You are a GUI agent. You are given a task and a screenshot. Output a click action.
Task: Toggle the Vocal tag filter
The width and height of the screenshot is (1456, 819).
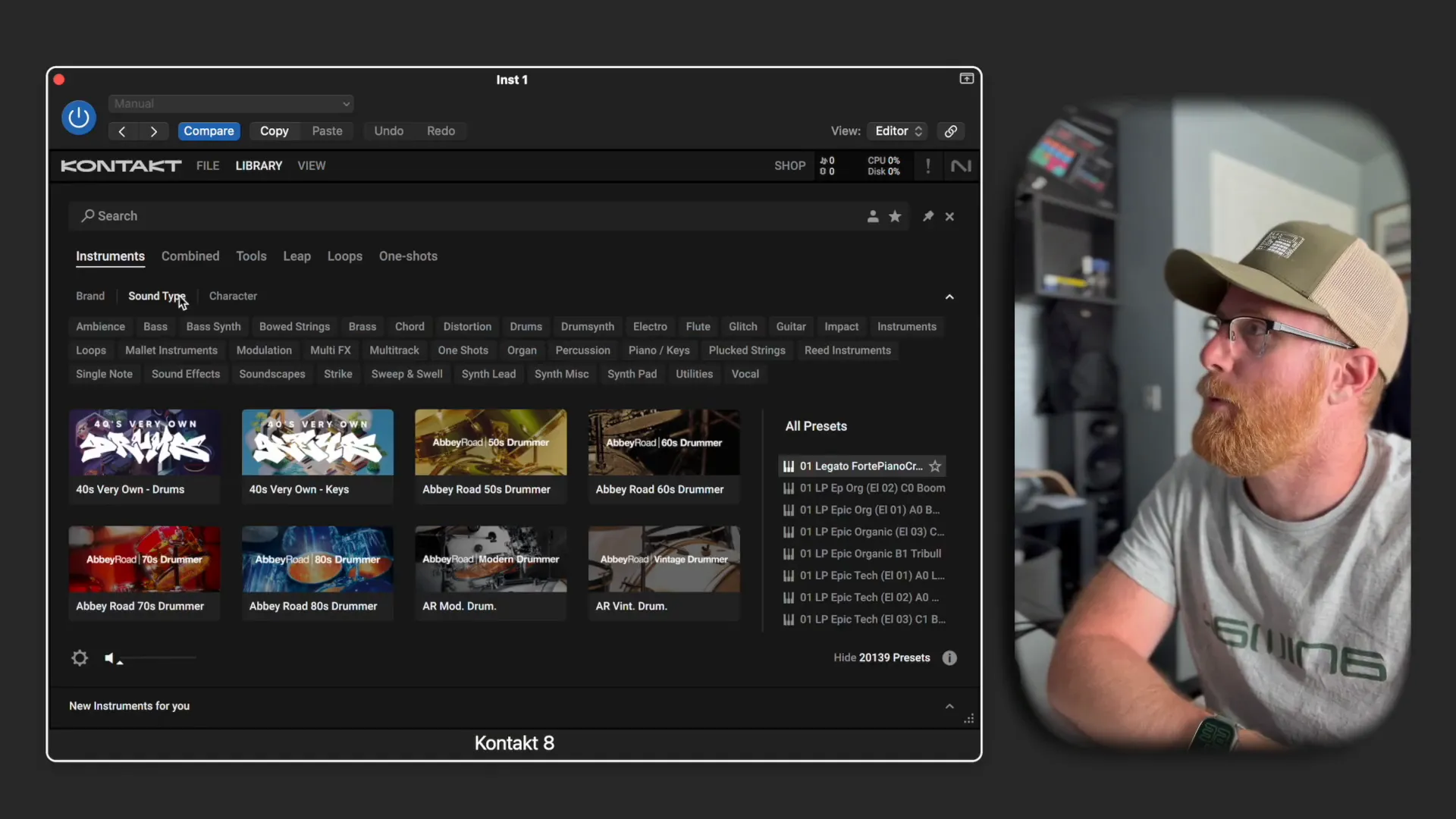pyautogui.click(x=745, y=374)
